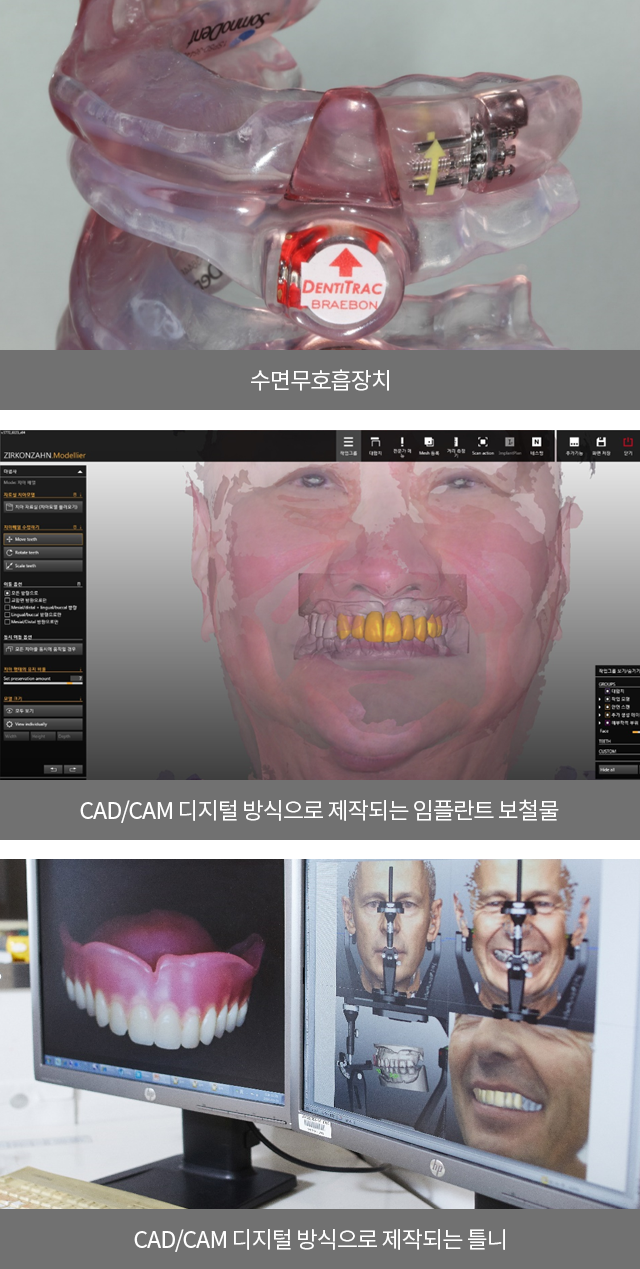This screenshot has height=1269, width=640.
Task: Click the CUSTOM section header
Action: point(609,751)
